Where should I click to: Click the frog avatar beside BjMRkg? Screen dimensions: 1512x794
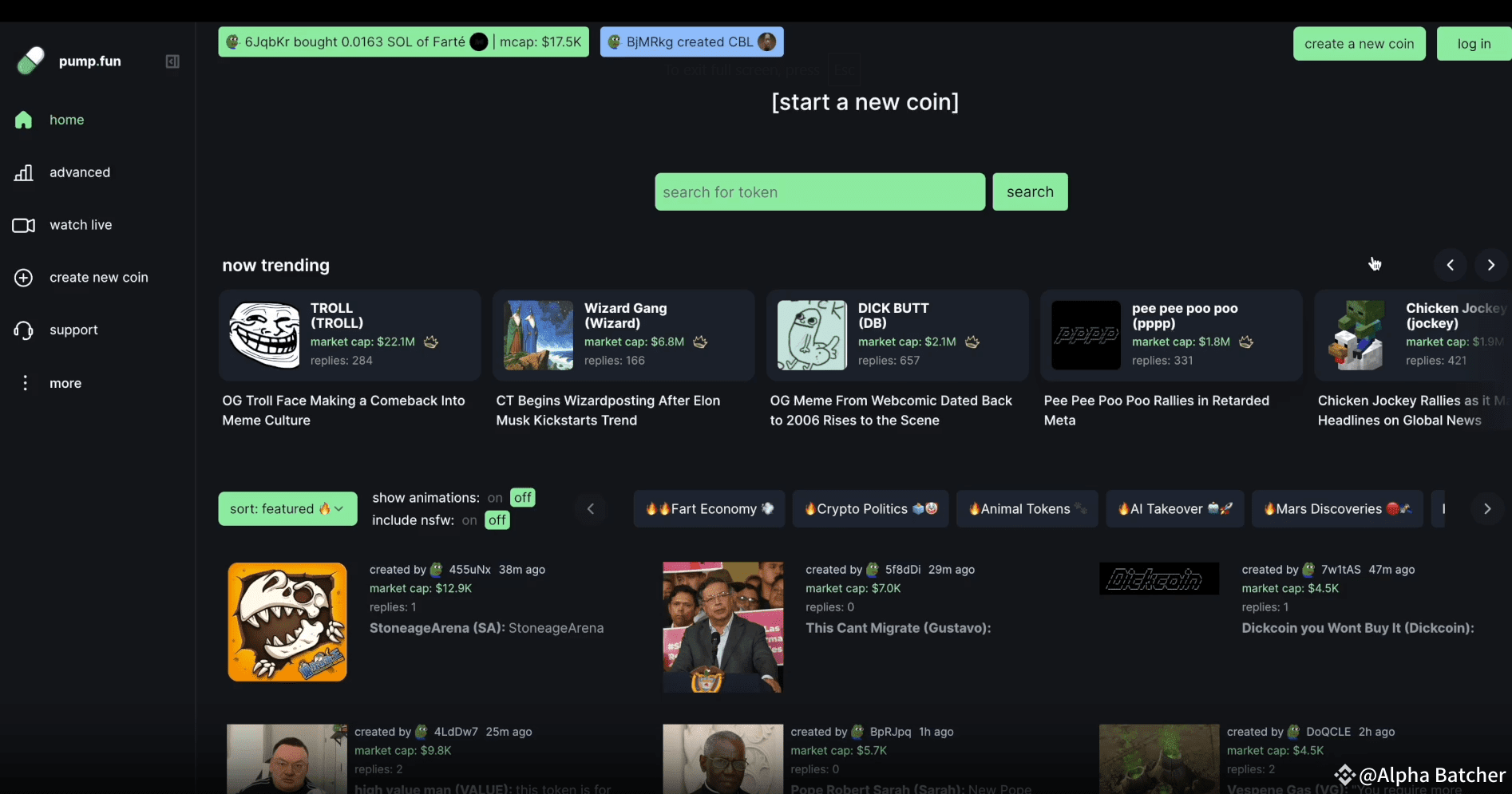(x=615, y=42)
